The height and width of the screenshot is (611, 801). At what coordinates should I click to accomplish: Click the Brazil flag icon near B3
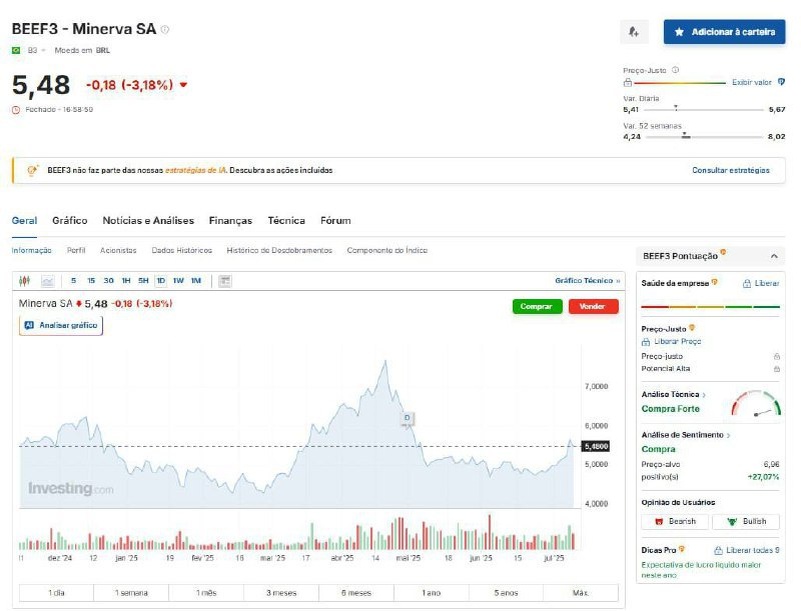(x=16, y=50)
